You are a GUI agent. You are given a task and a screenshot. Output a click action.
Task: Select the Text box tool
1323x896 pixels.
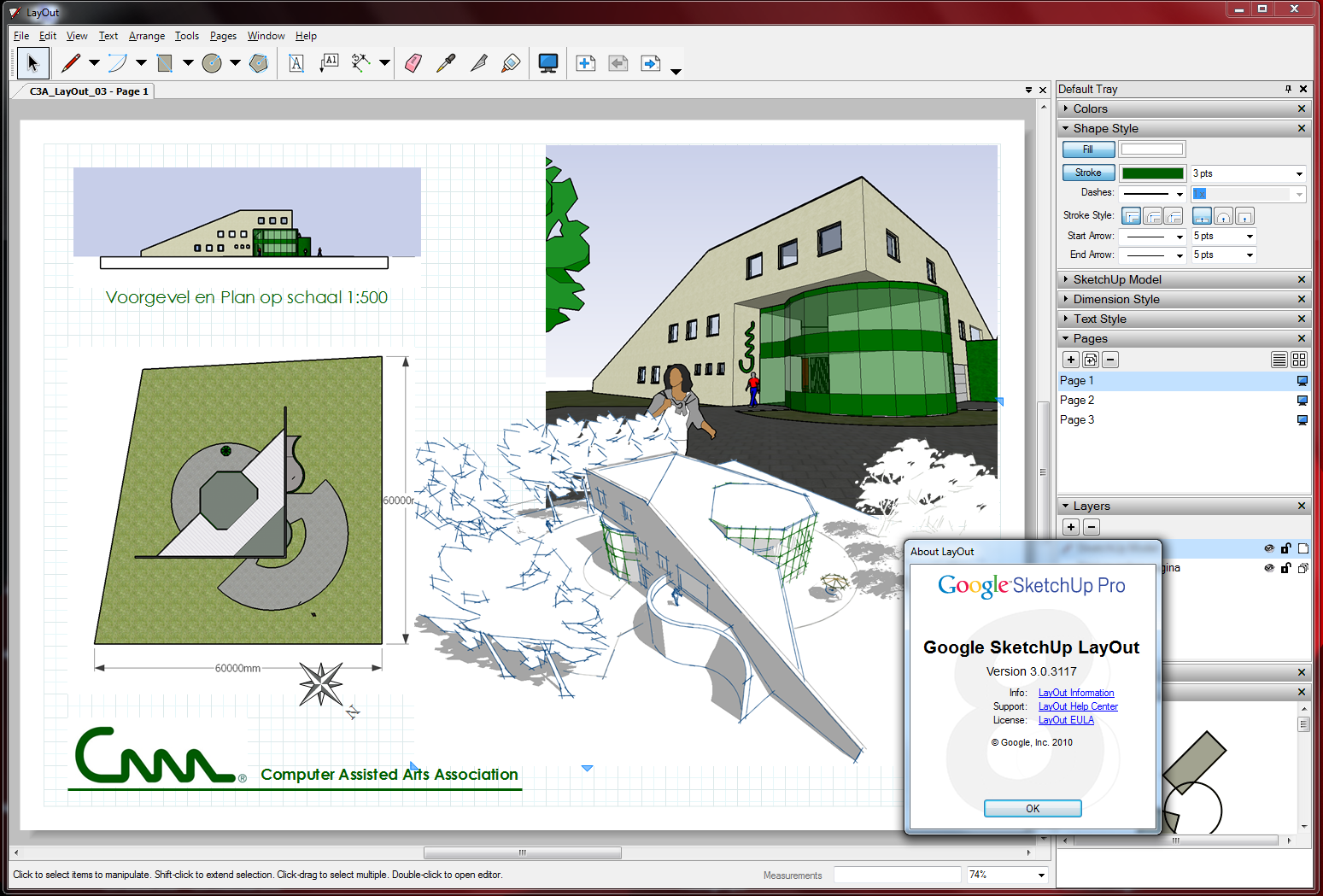[296, 63]
